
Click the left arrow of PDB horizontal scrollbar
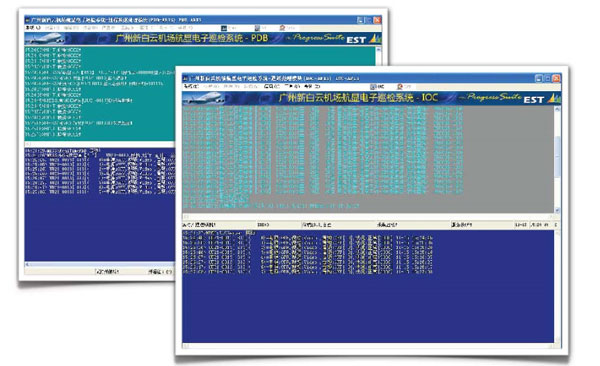27,264
